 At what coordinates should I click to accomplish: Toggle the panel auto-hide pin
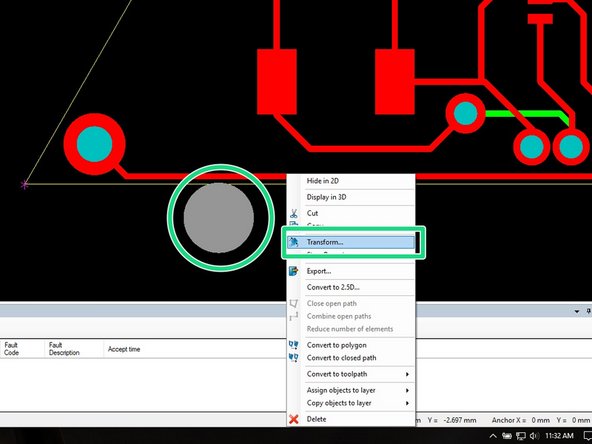point(588,311)
